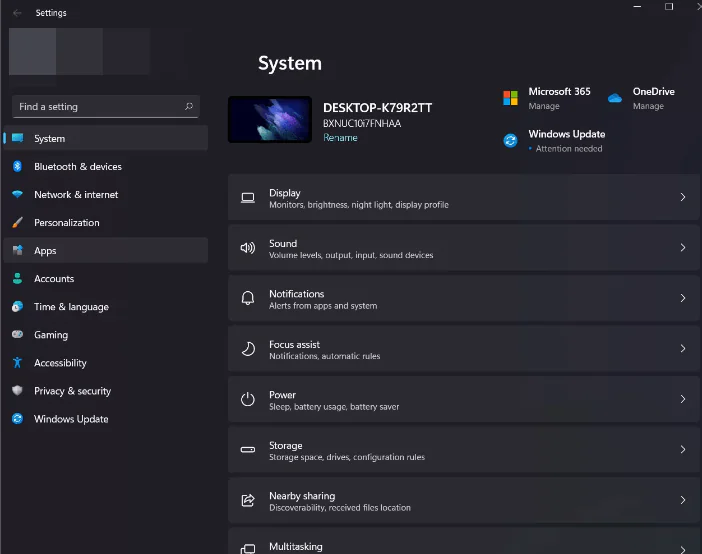Select Time & language from the sidebar
The height and width of the screenshot is (554, 702).
coord(71,307)
